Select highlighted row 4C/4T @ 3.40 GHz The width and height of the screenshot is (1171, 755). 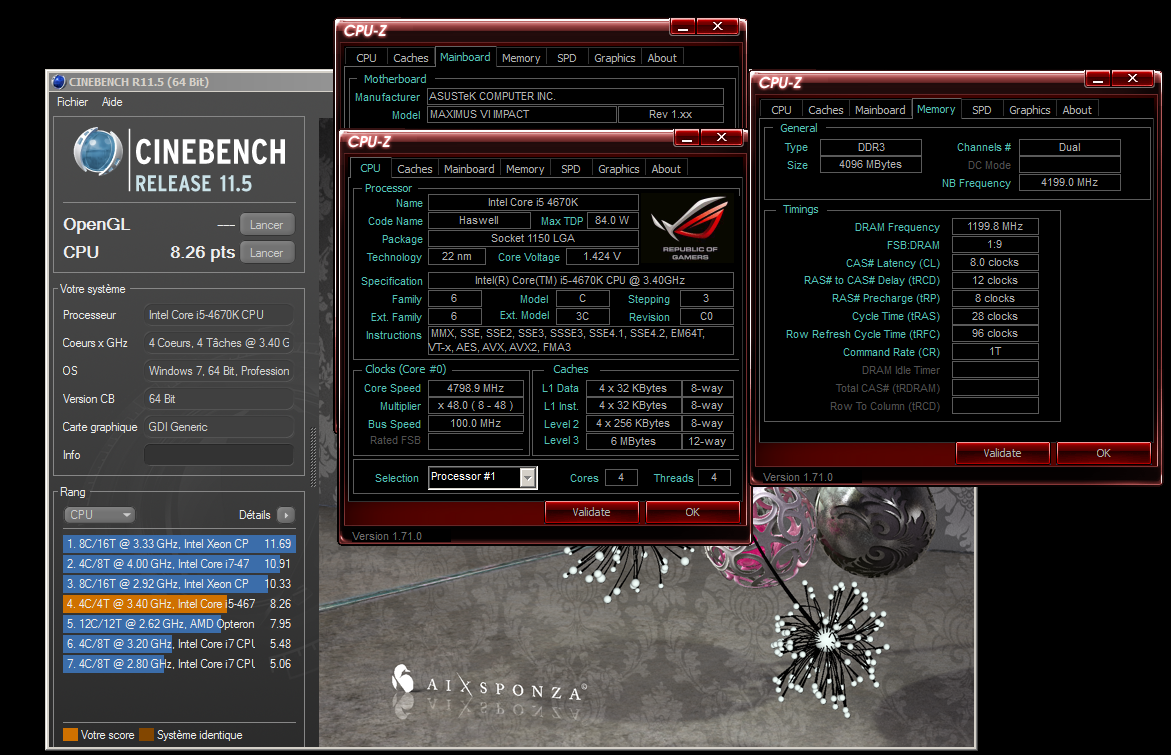coord(179,603)
